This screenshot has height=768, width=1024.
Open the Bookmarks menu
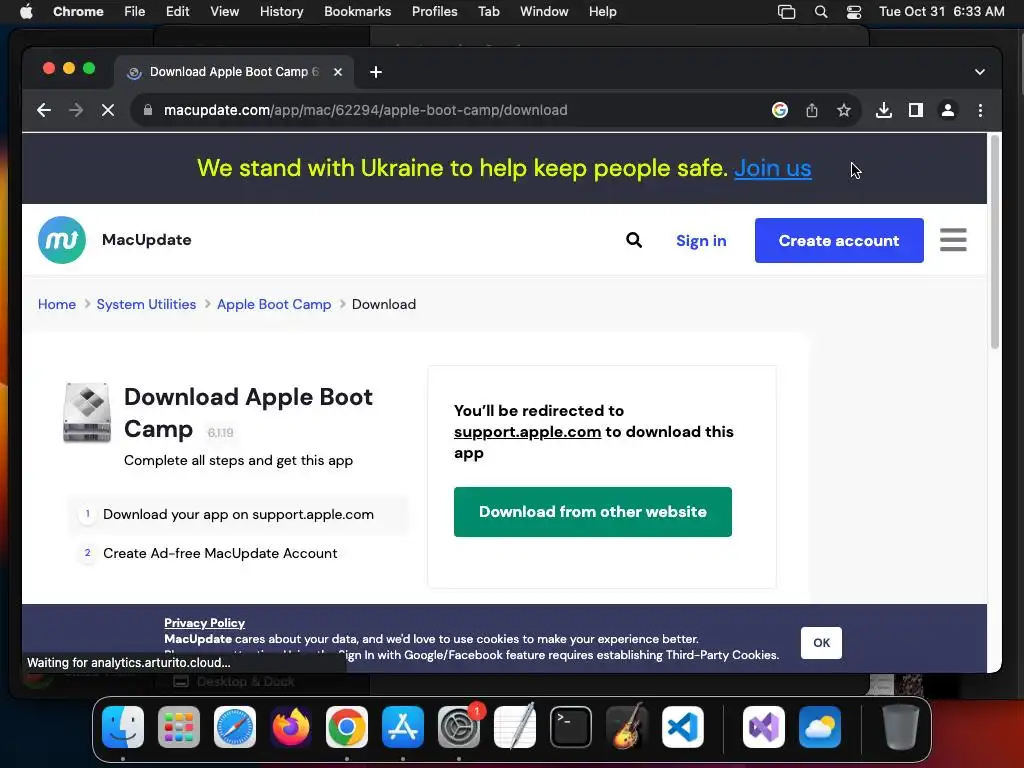pos(357,12)
